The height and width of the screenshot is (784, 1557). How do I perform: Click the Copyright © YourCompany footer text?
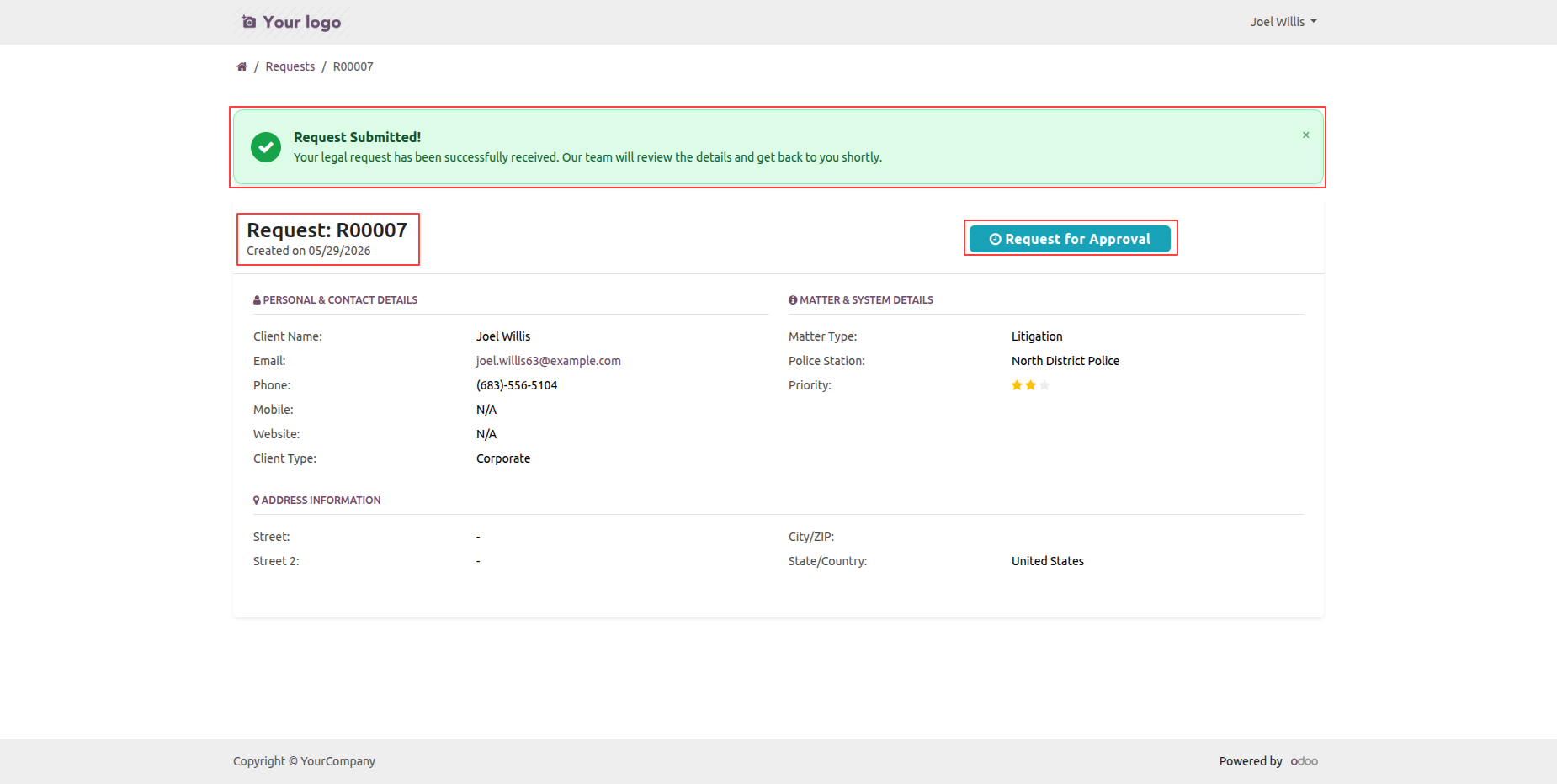coord(304,761)
